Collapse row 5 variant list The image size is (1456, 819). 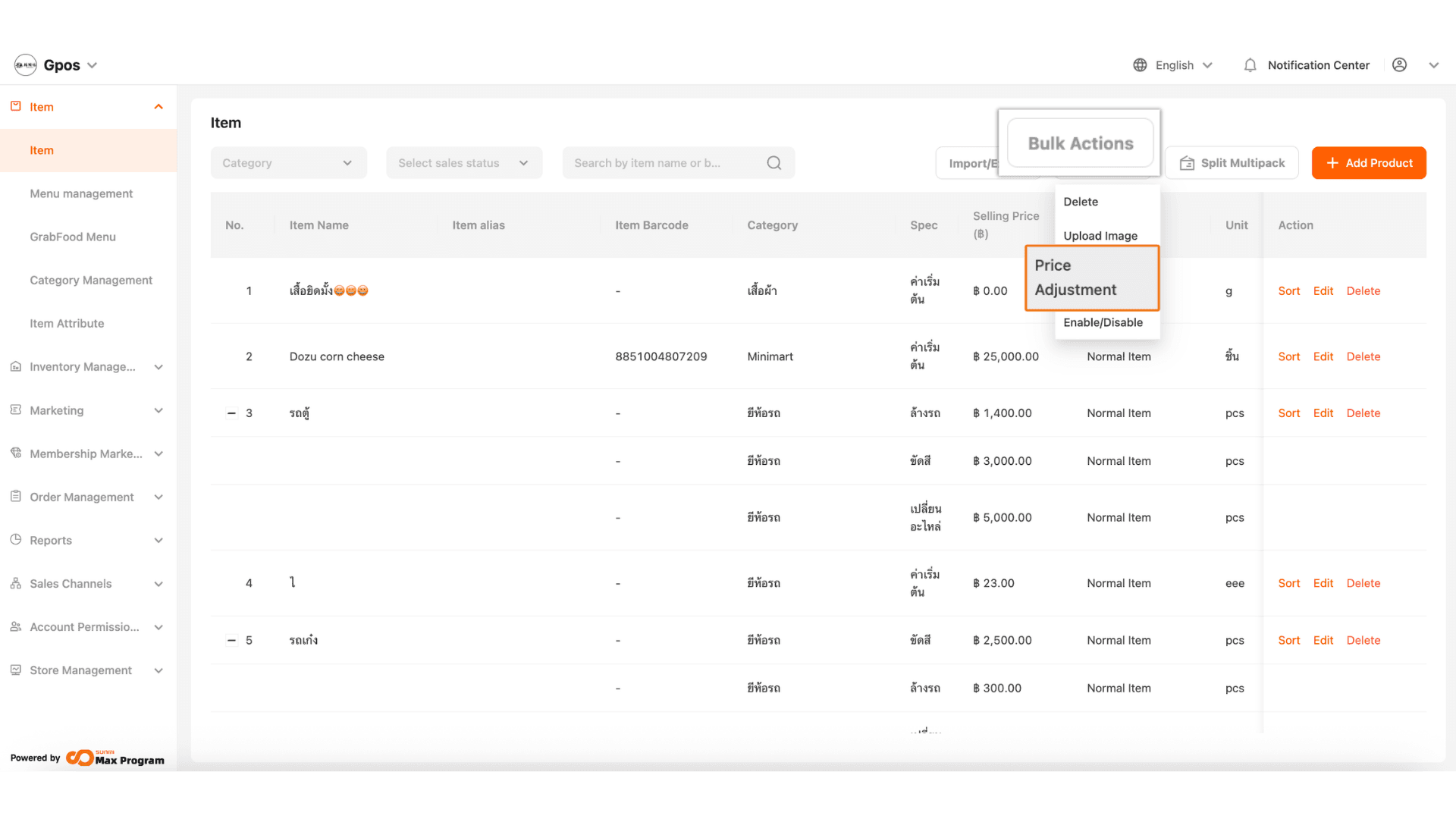pos(231,640)
